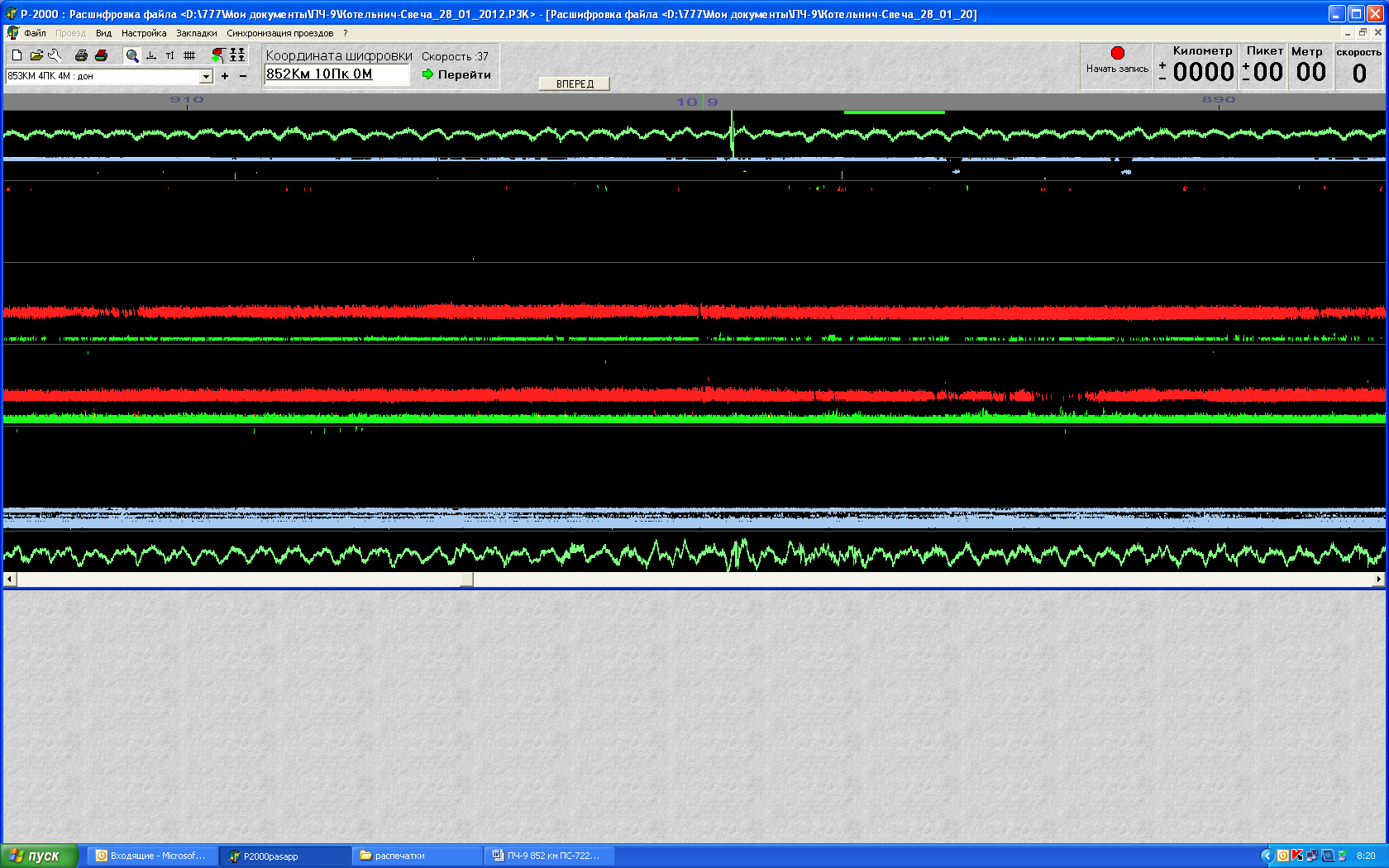Click the Перейти go-to button
The width and height of the screenshot is (1389, 868).
(x=456, y=74)
